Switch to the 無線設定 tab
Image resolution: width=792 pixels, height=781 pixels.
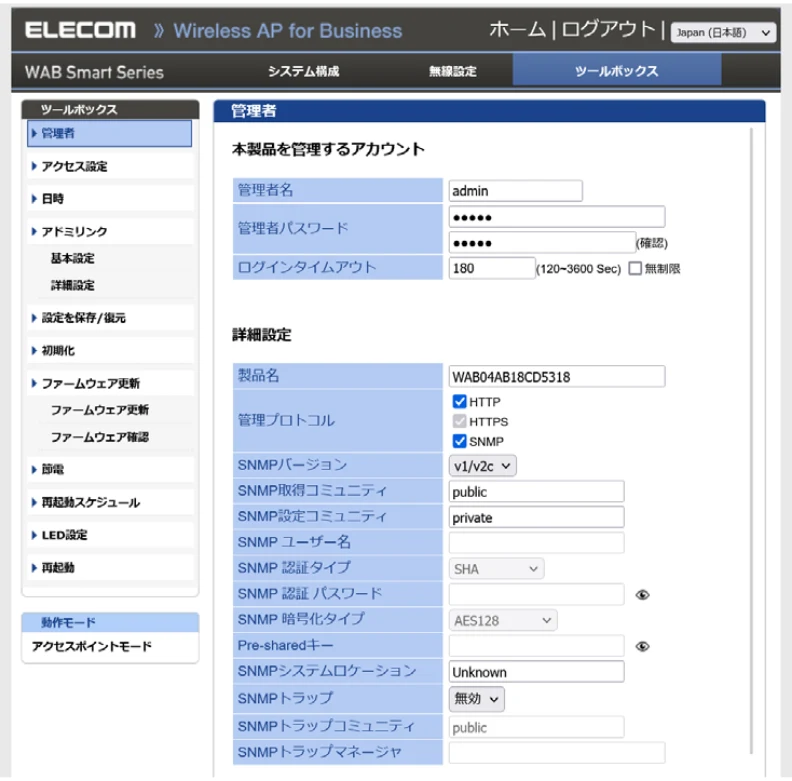(453, 71)
